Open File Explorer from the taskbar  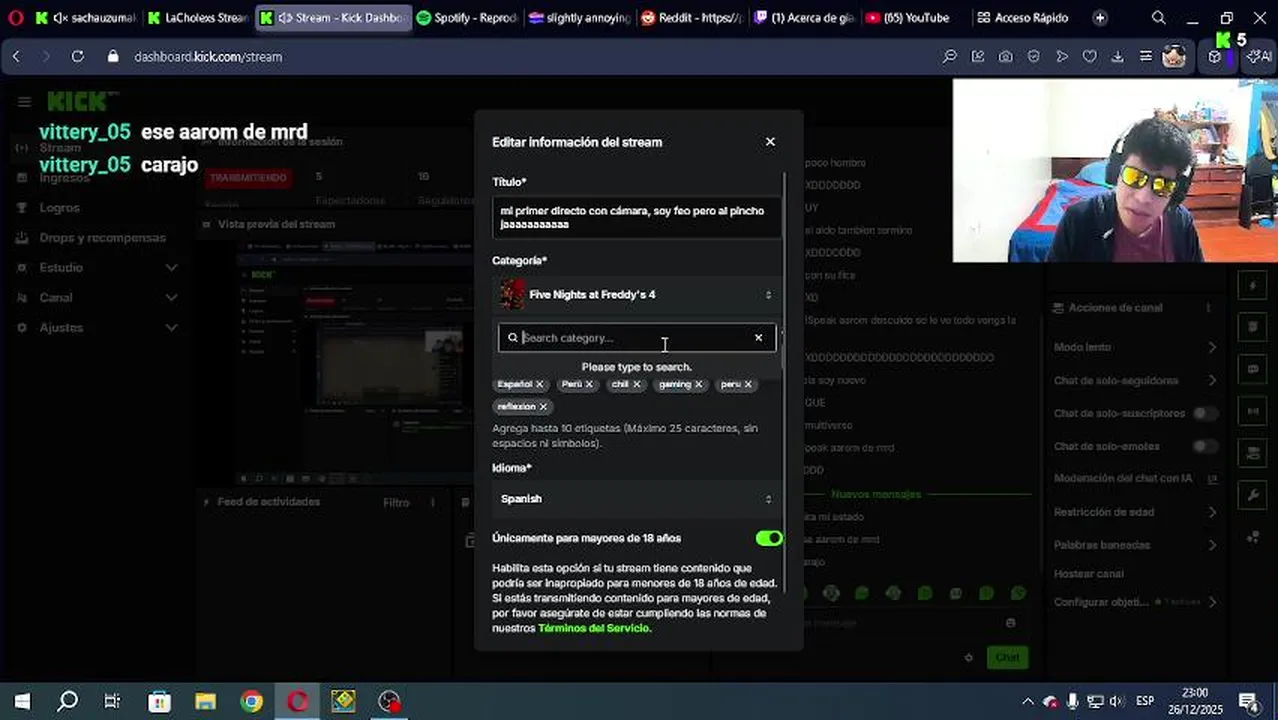206,701
